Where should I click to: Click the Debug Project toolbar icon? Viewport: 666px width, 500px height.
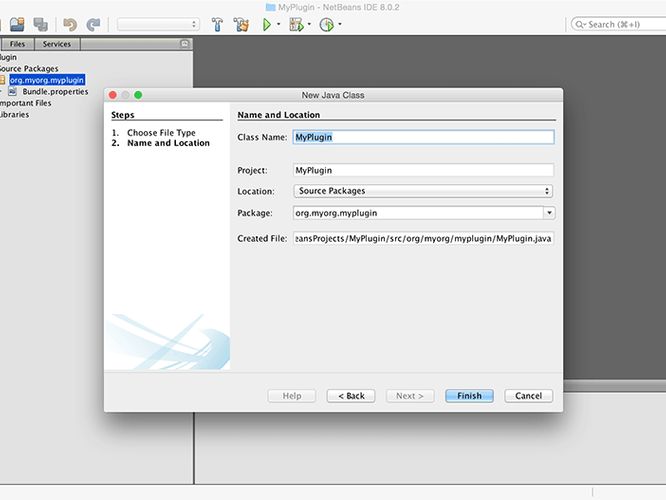(296, 25)
